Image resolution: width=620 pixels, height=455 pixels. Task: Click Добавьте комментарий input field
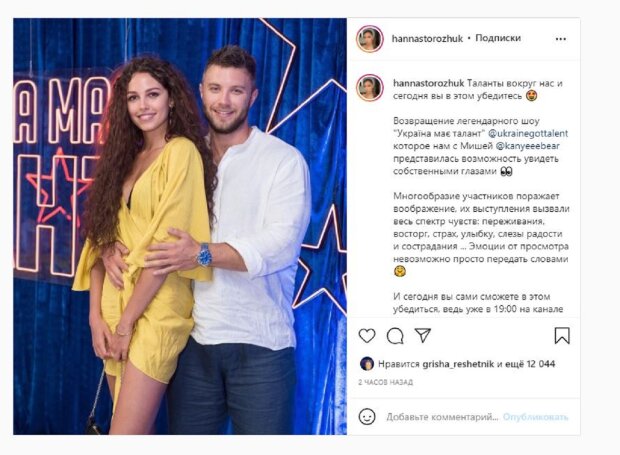coord(442,417)
